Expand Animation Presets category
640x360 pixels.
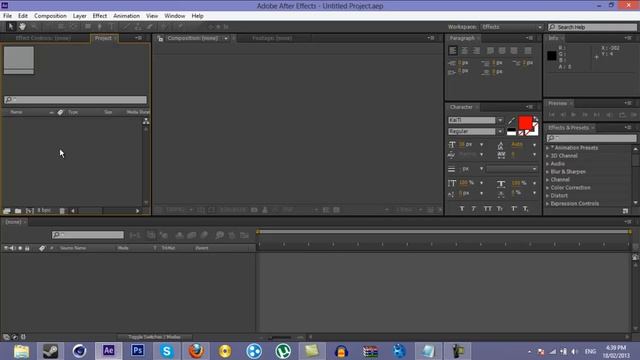pyautogui.click(x=548, y=148)
